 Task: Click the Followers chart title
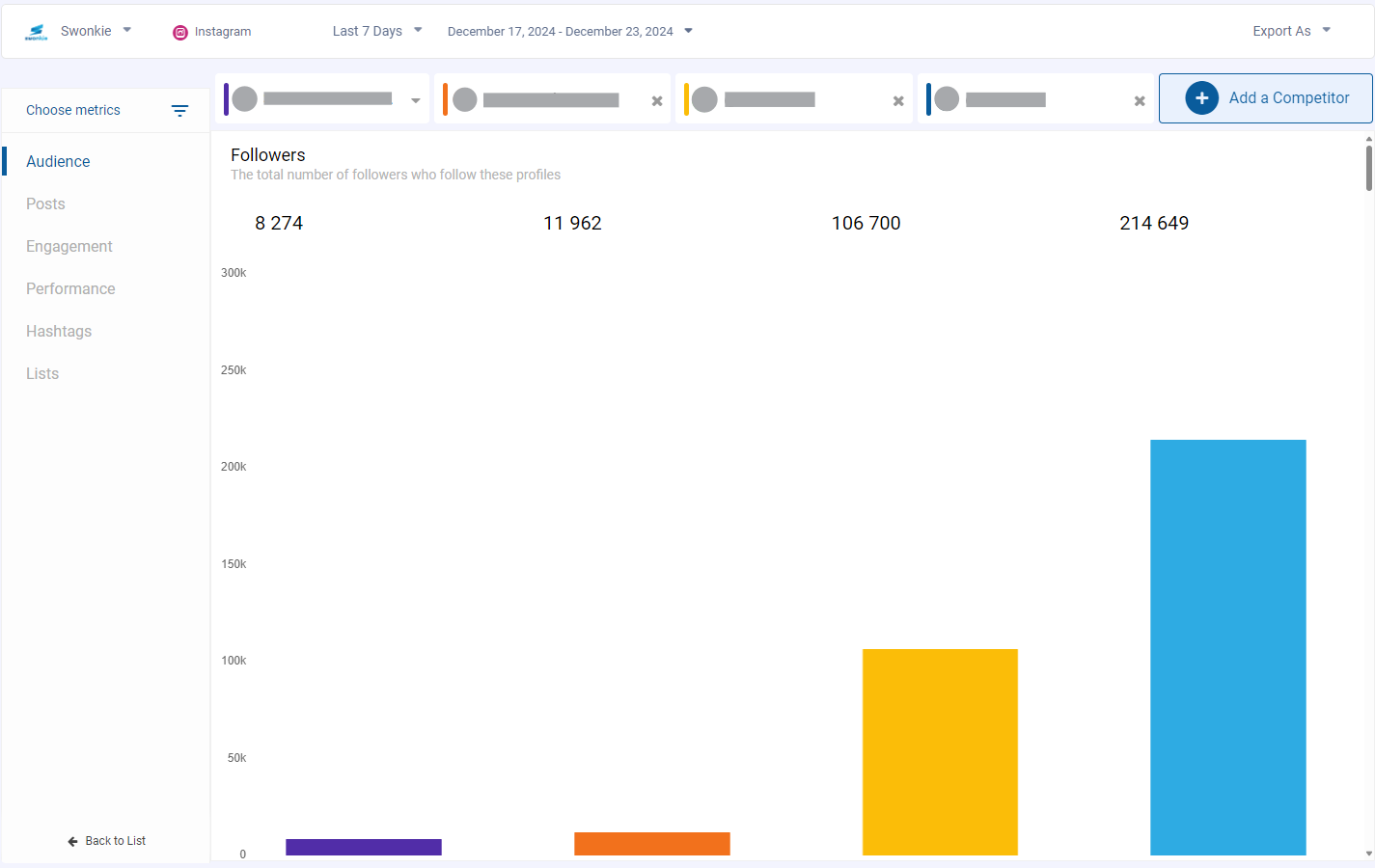click(268, 154)
